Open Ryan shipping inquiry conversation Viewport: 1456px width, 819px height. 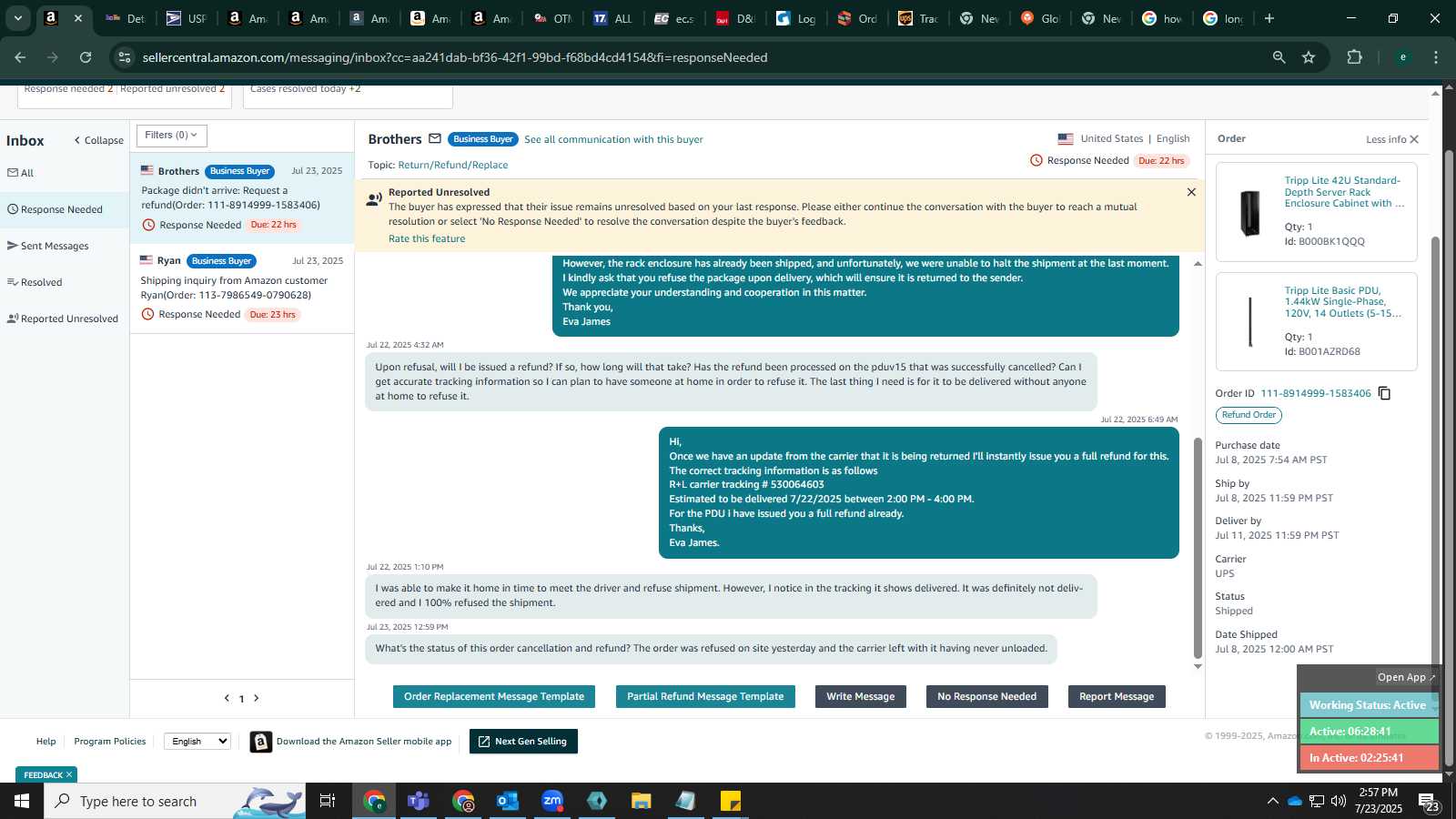242,288
